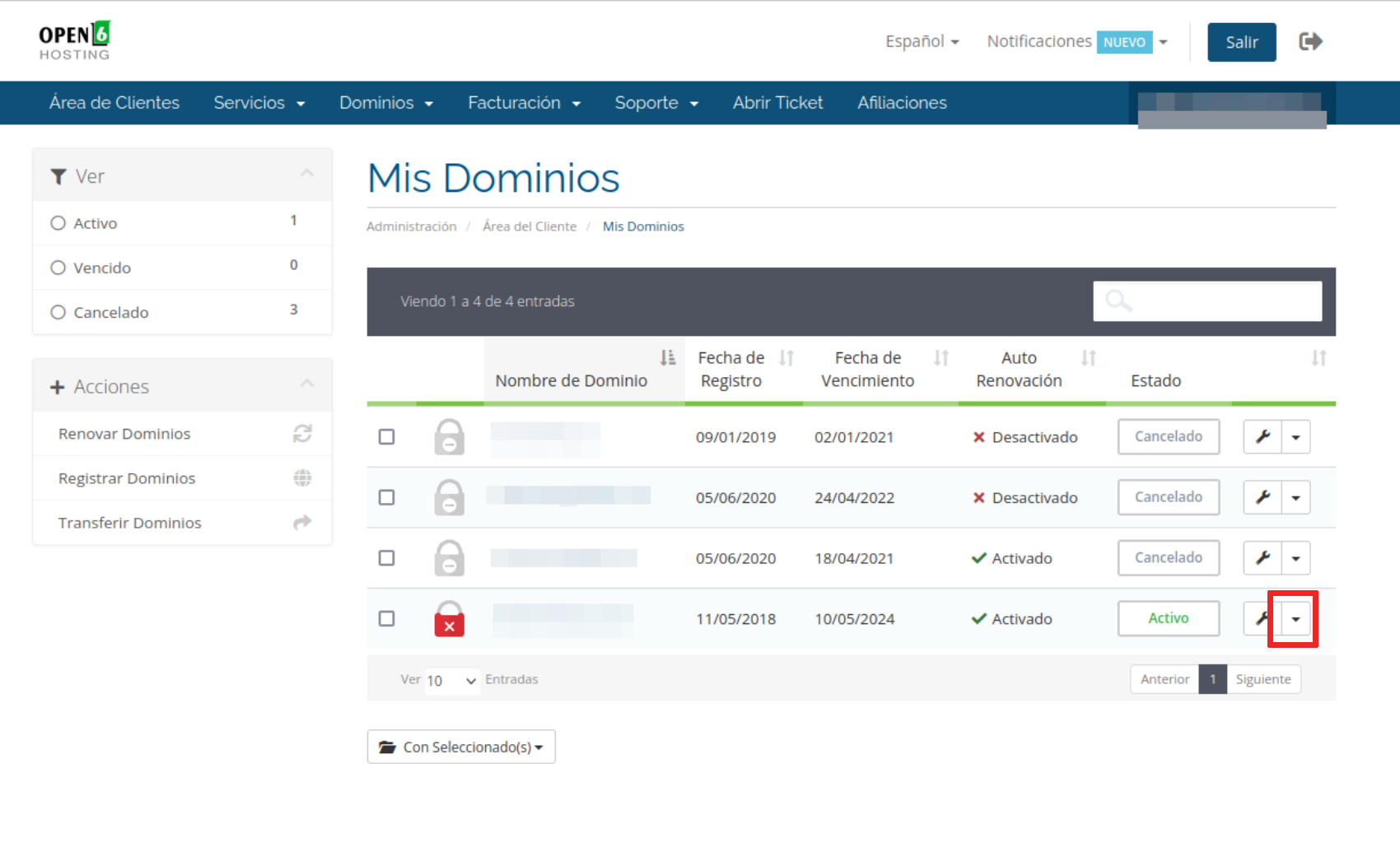Screen dimensions: 1400x866
Task: Sort by Estado column arrows icon
Action: 1319,358
